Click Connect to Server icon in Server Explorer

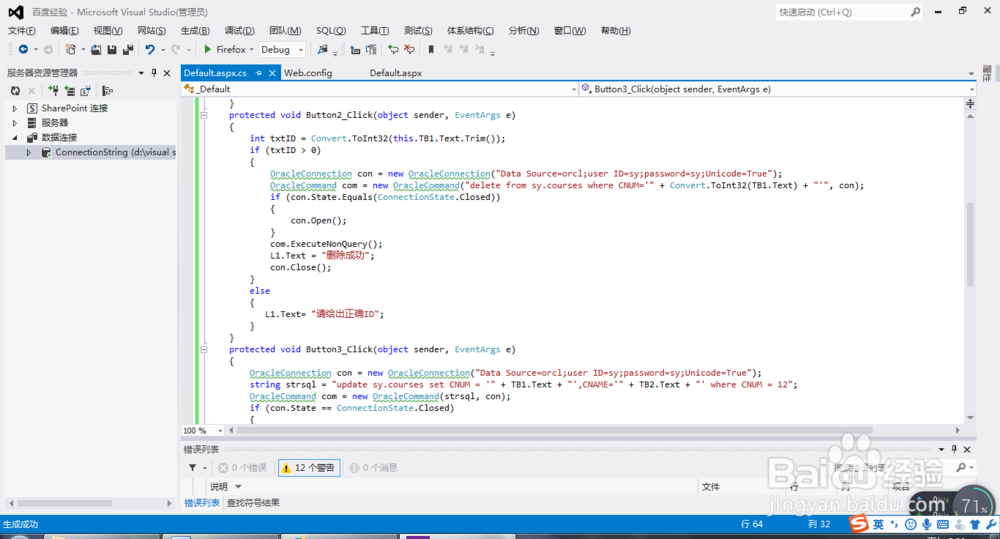point(70,91)
